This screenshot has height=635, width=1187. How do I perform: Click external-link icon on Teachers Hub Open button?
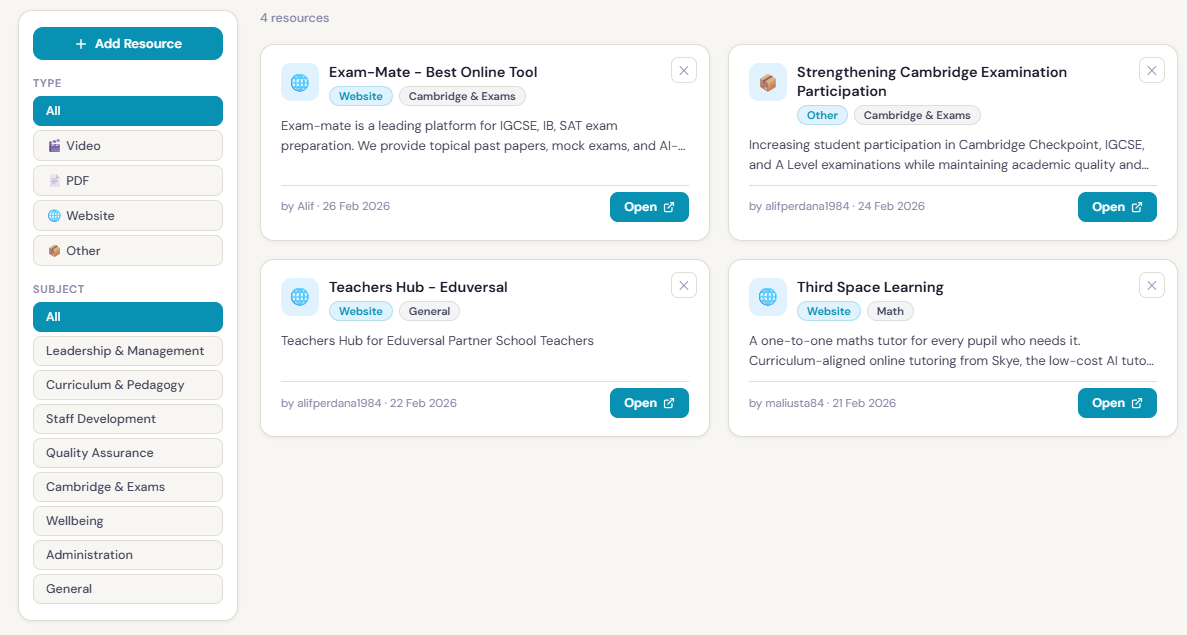[x=669, y=403]
